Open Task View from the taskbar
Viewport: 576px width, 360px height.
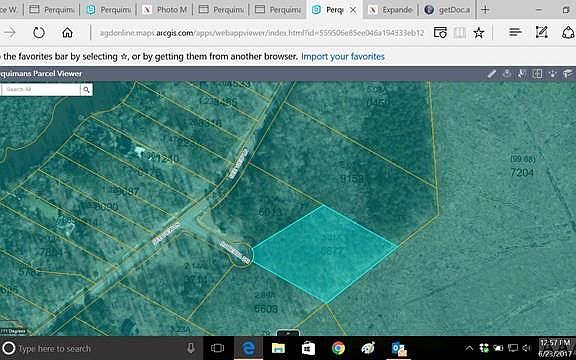pyautogui.click(x=217, y=348)
